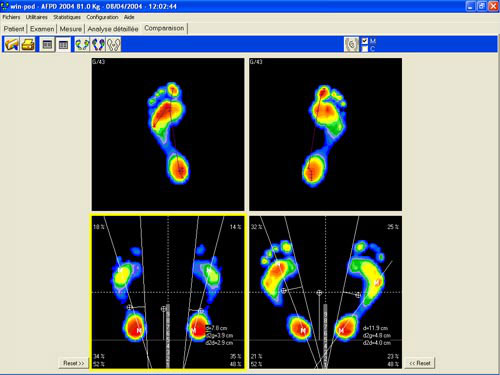Click the dark blue footprints icon
Screen dimensions: 500x375
coord(98,44)
